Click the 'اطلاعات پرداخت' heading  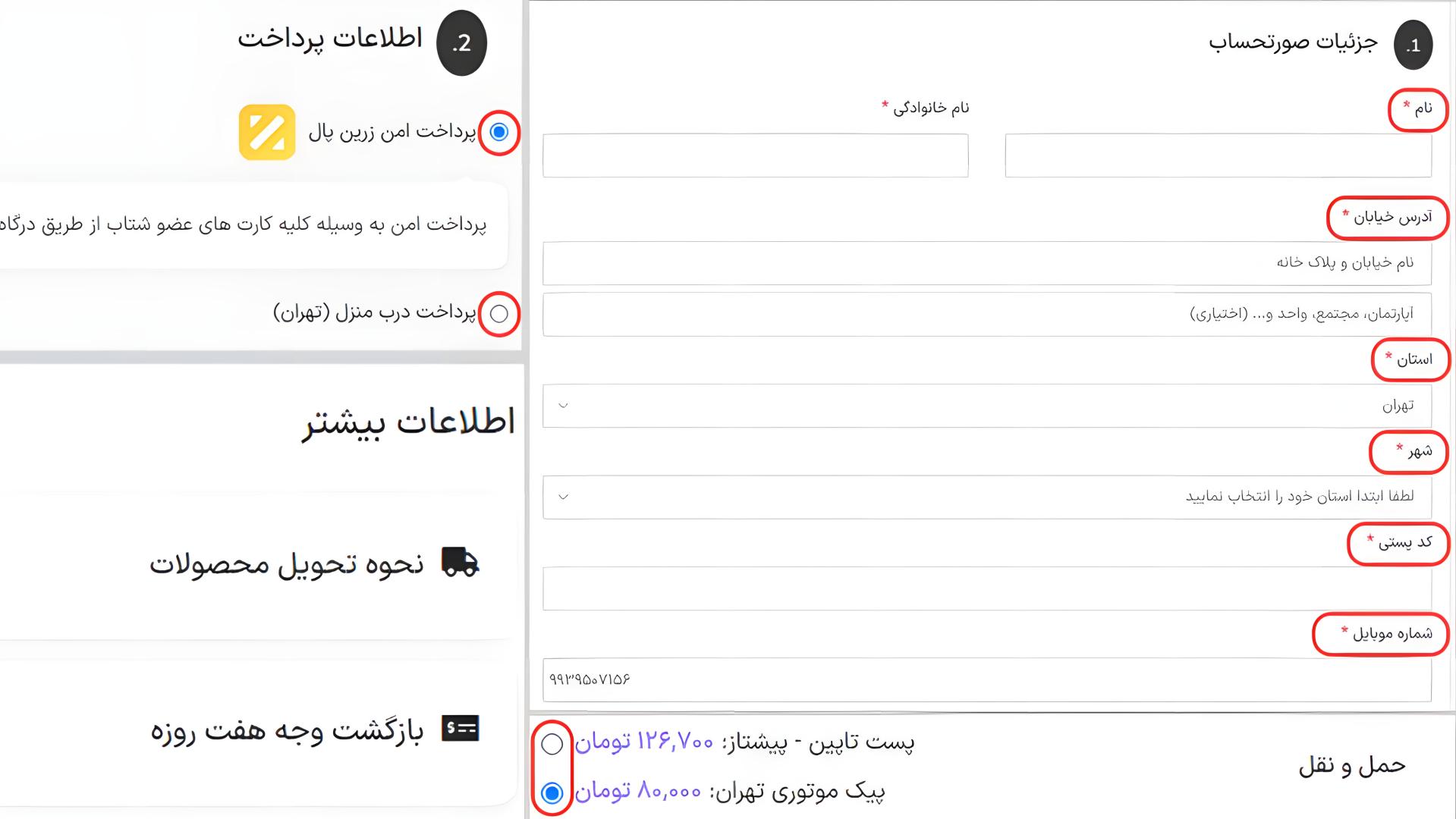coord(330,38)
